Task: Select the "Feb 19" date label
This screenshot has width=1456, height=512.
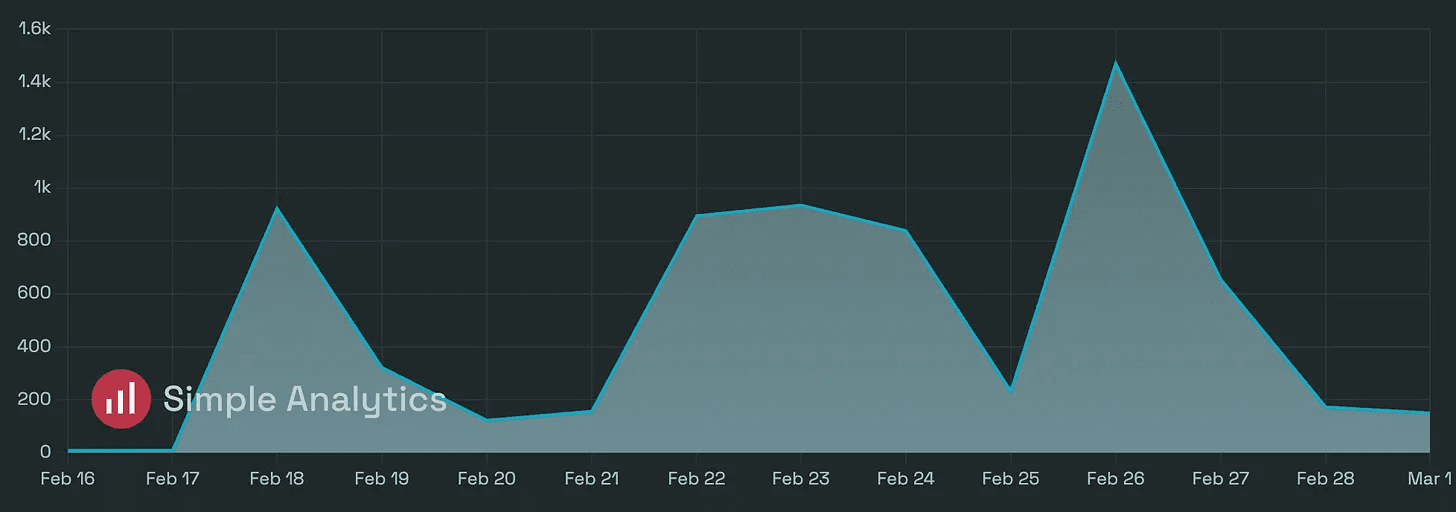Action: [x=382, y=479]
